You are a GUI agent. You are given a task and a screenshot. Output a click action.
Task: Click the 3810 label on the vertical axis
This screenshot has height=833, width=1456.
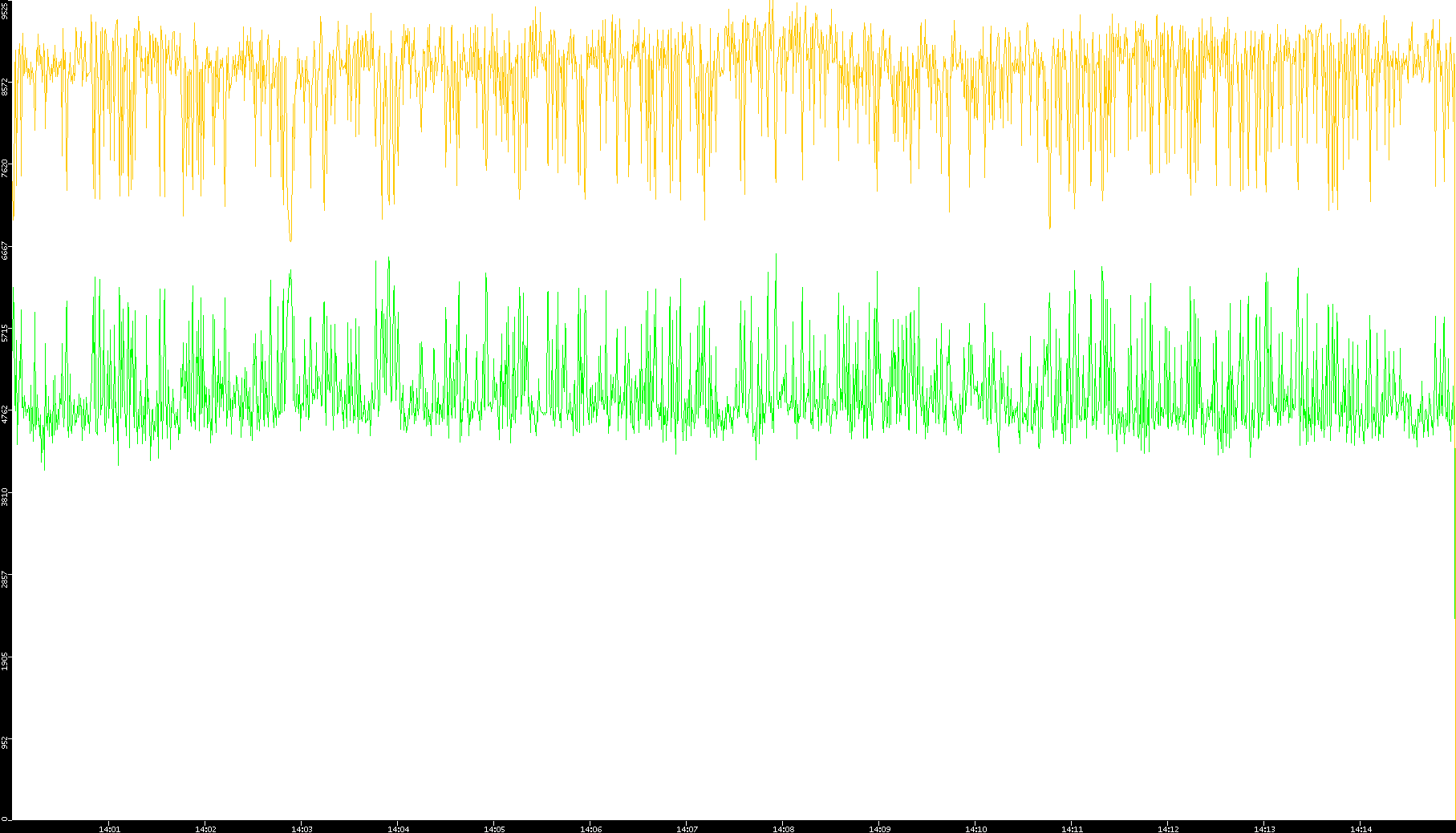[x=6, y=496]
